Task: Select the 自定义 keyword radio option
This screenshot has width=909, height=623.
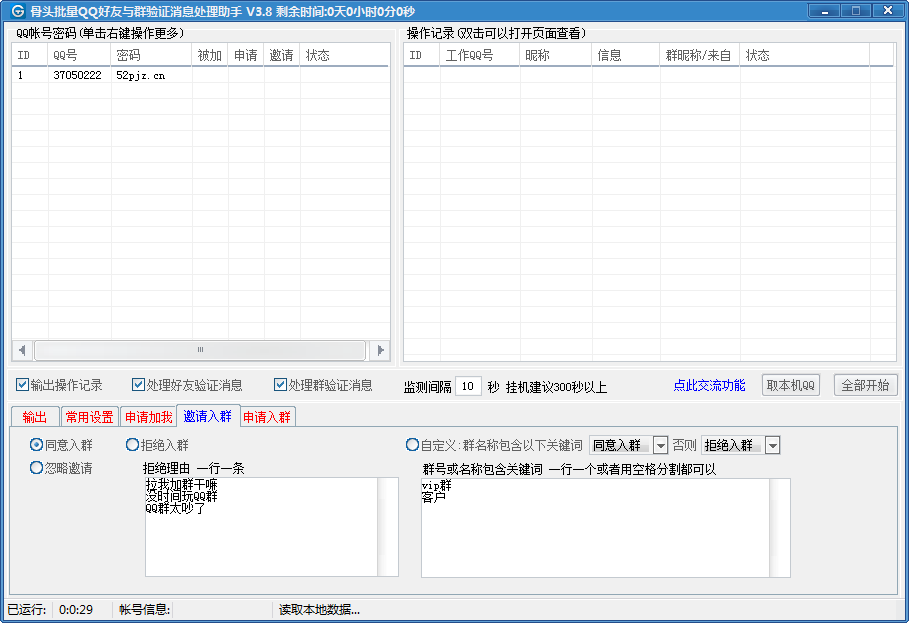Action: coord(412,445)
